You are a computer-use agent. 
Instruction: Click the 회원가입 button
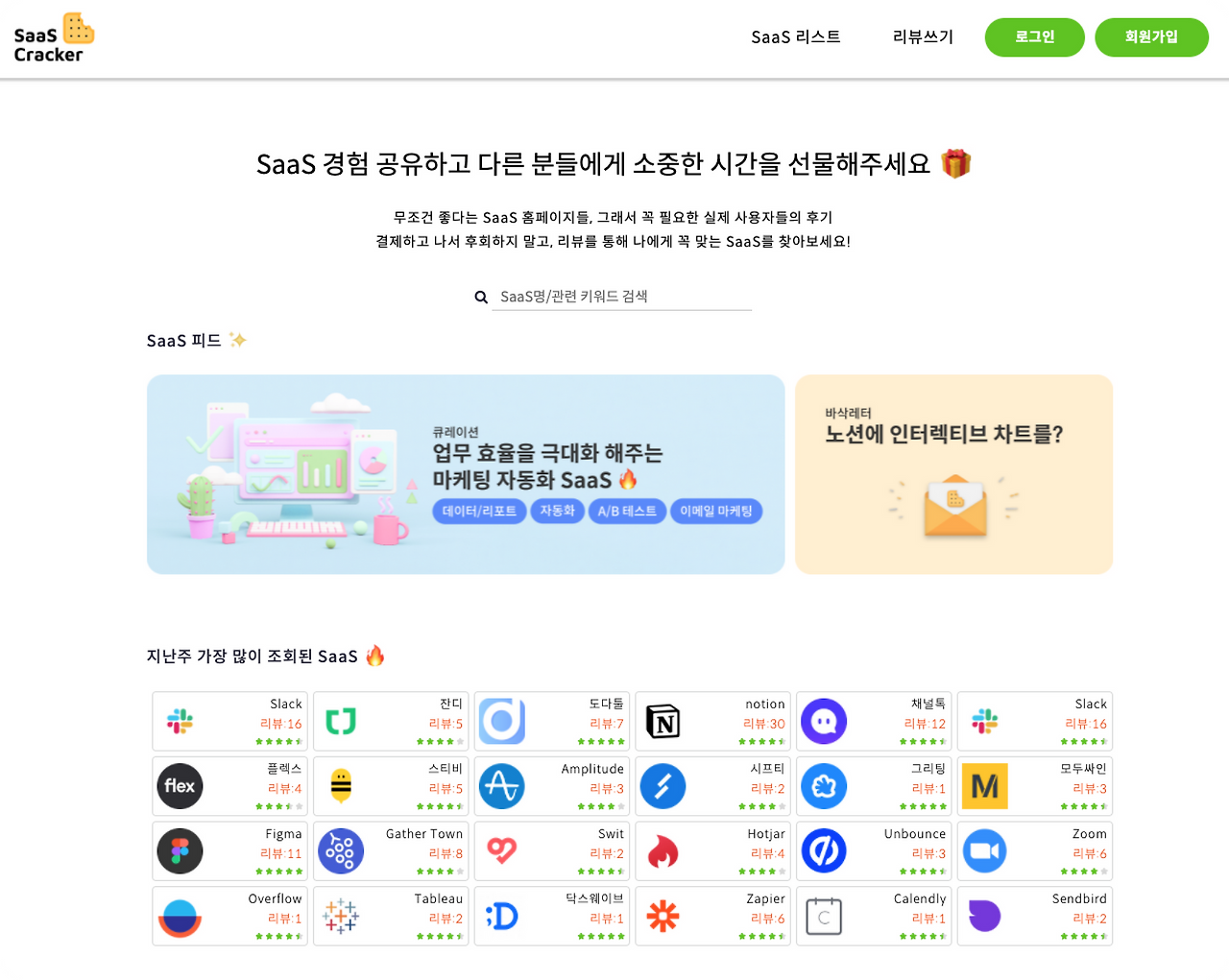pos(1151,37)
